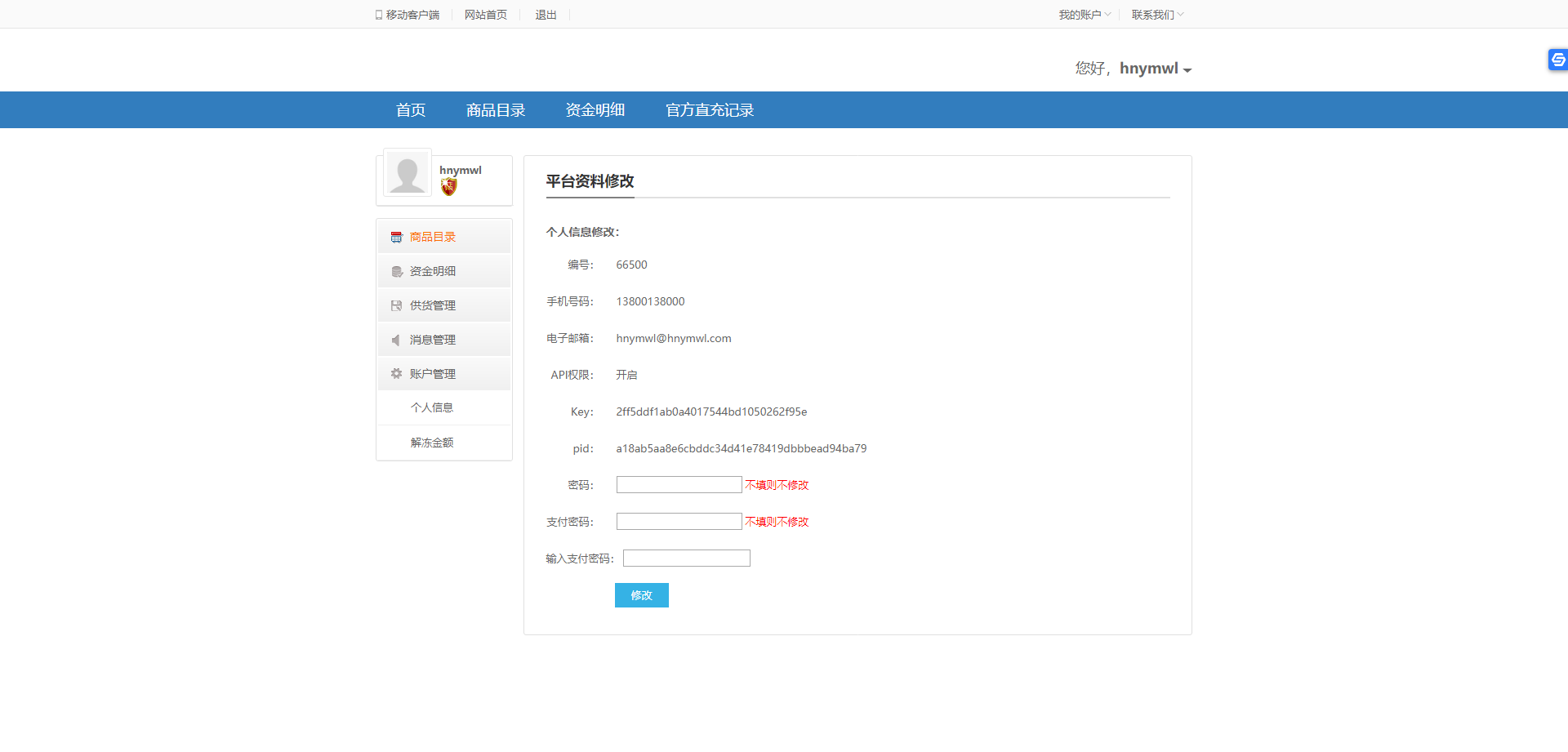The image size is (1568, 752).
Task: Click the 移动客户端 phone icon link
Action: (408, 15)
